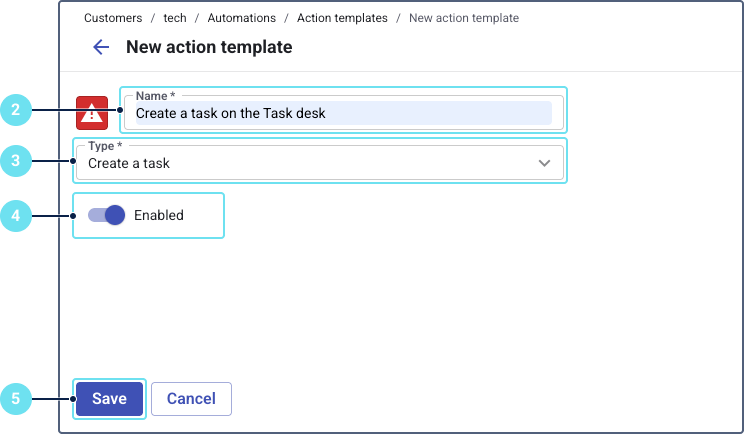
Task: Click the back arrow icon
Action: click(101, 47)
